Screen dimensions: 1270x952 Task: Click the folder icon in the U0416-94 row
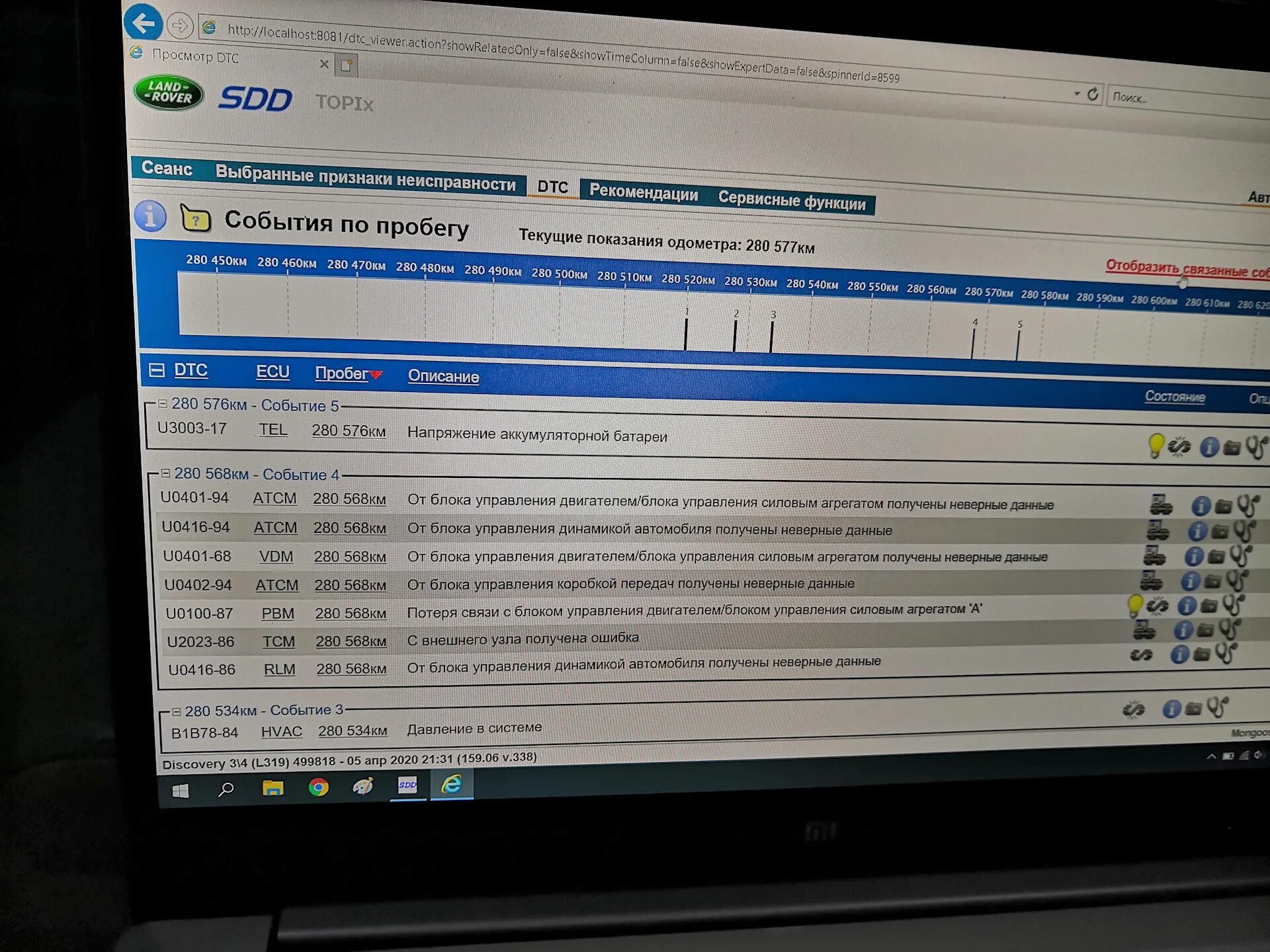1220,531
